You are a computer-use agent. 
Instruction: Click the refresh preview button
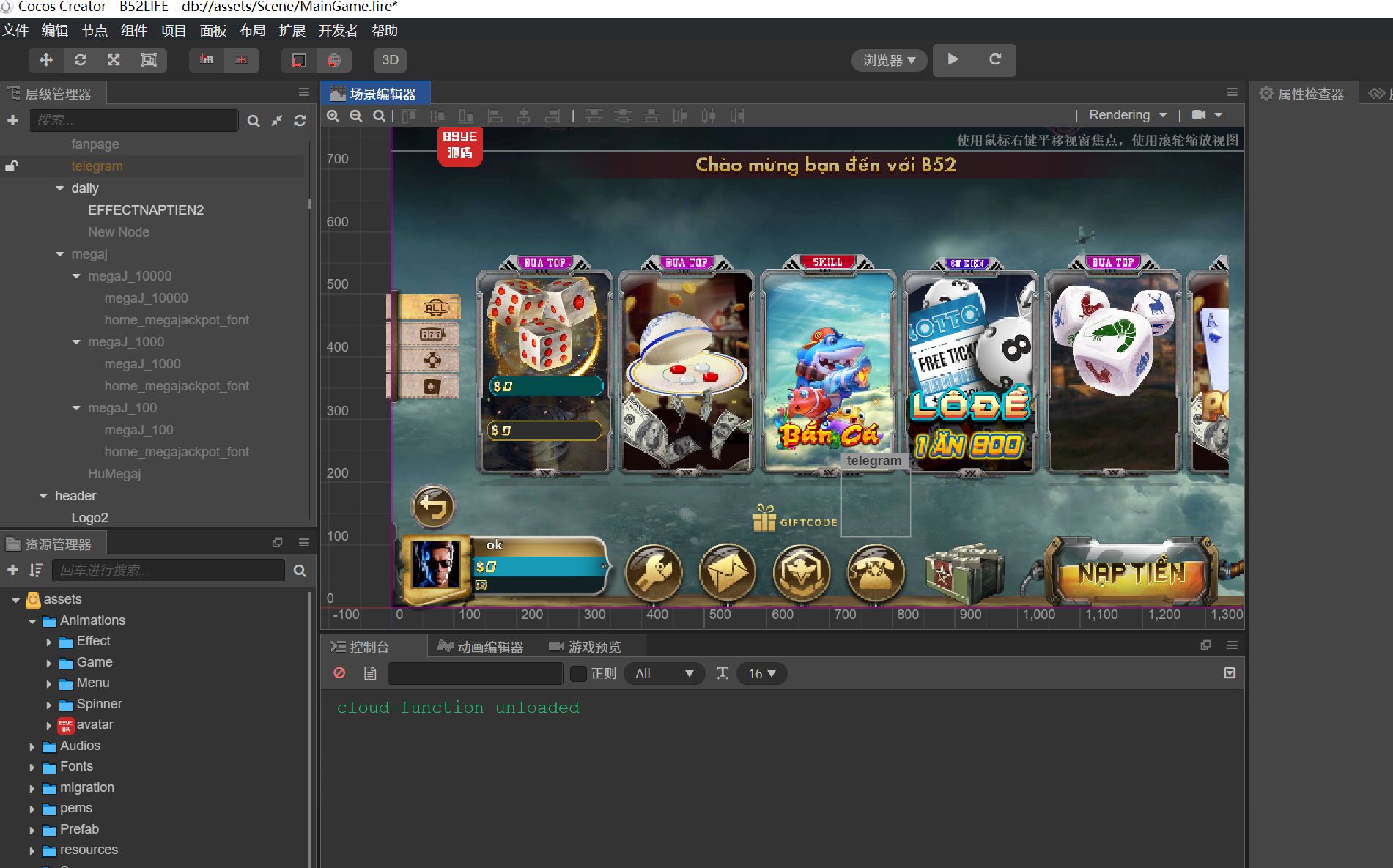995,59
